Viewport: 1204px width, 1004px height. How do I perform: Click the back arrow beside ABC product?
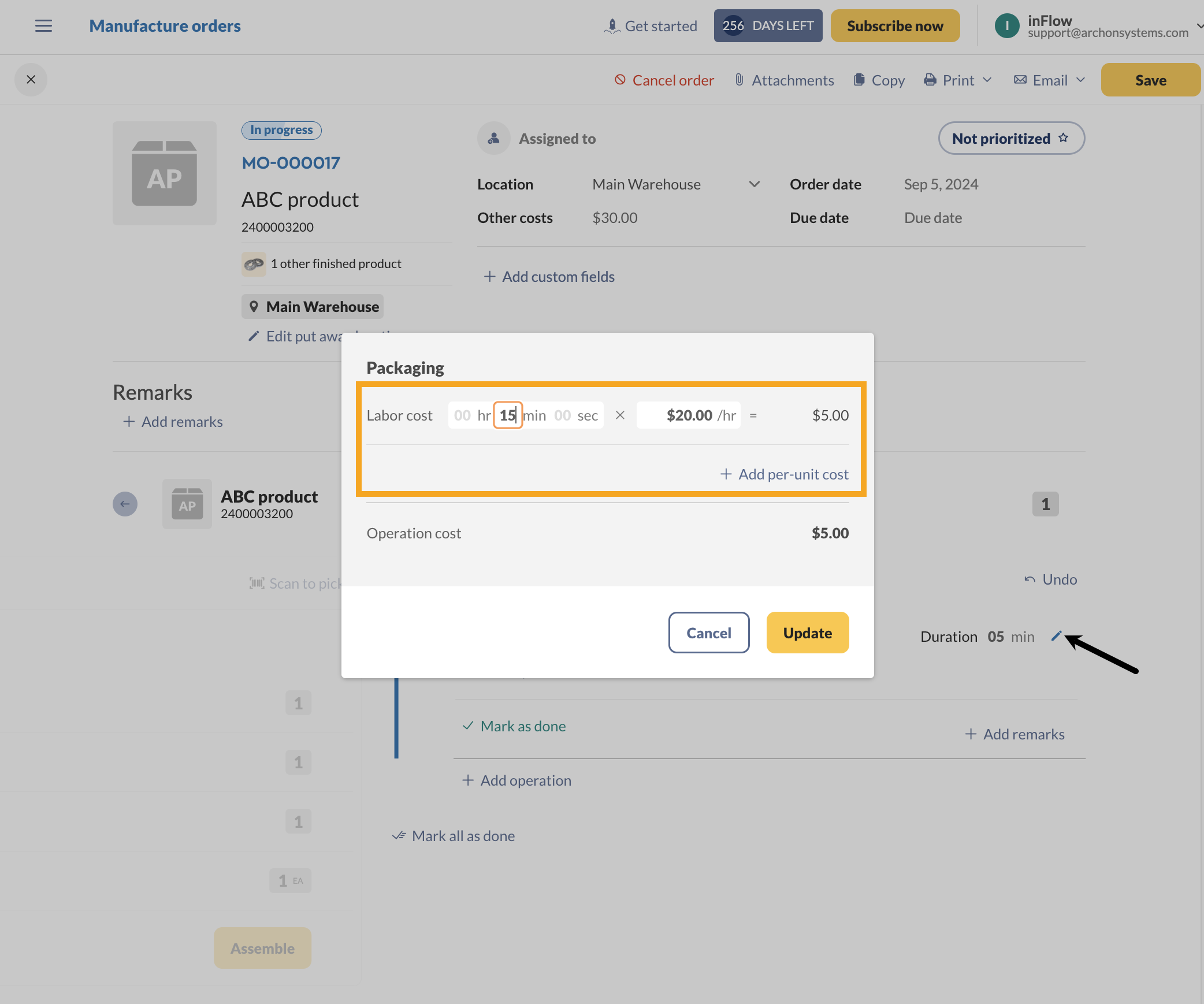tap(125, 504)
